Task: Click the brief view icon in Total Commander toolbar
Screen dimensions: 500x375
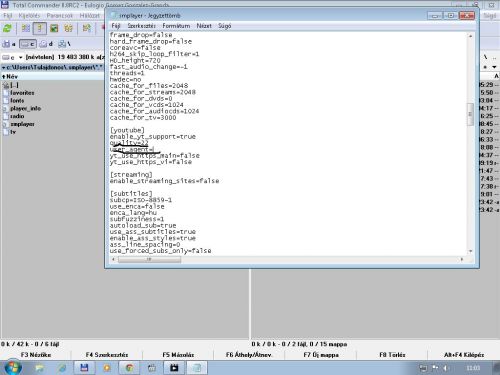Action: pyautogui.click(x=26, y=28)
